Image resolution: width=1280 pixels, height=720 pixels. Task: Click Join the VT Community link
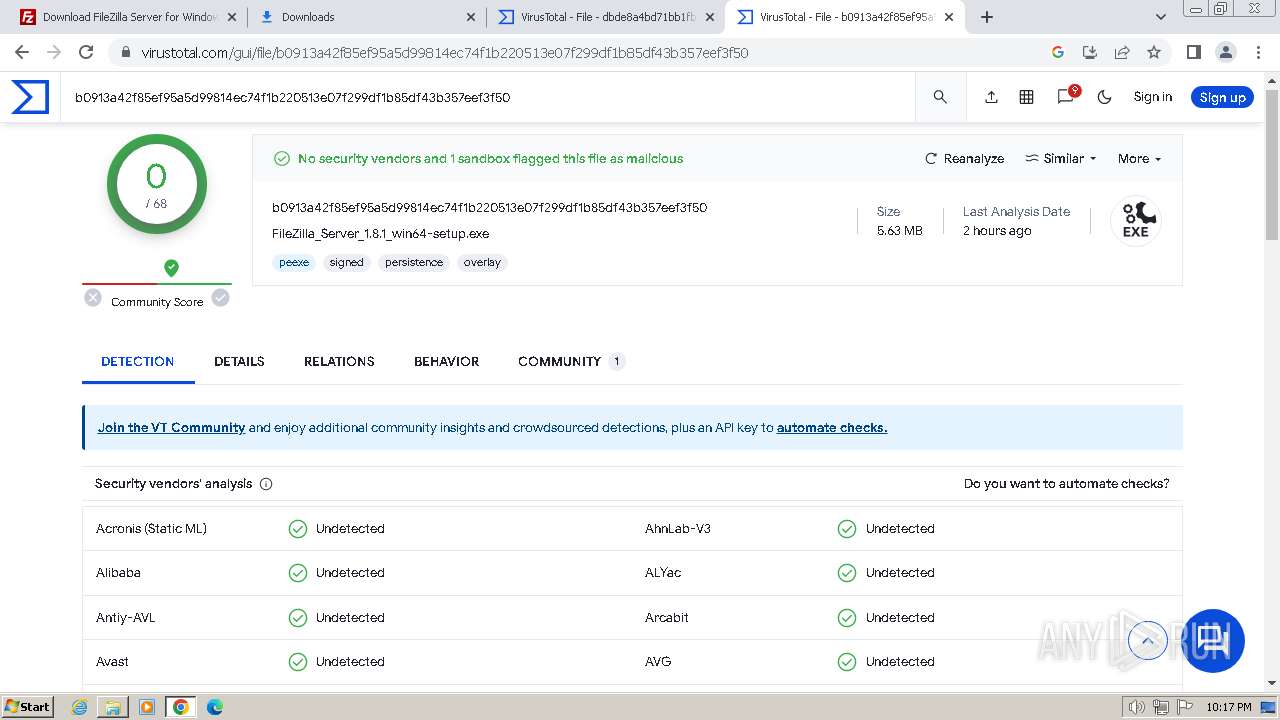pyautogui.click(x=171, y=427)
